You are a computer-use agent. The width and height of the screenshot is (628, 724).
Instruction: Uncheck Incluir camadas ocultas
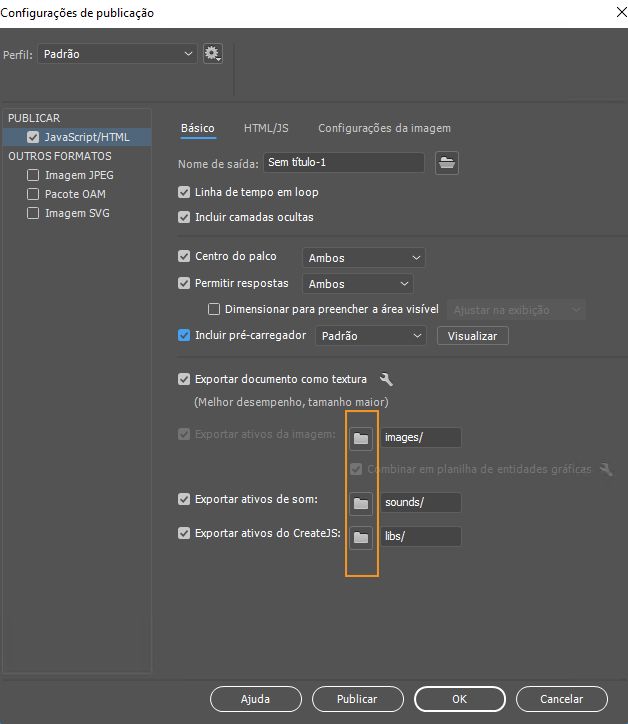click(184, 217)
